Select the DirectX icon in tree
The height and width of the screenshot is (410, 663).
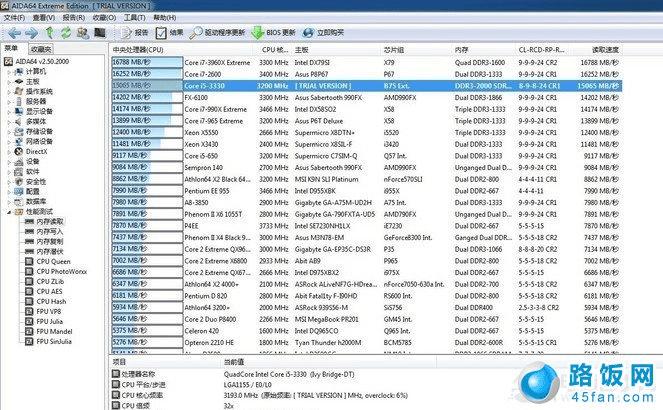point(19,152)
